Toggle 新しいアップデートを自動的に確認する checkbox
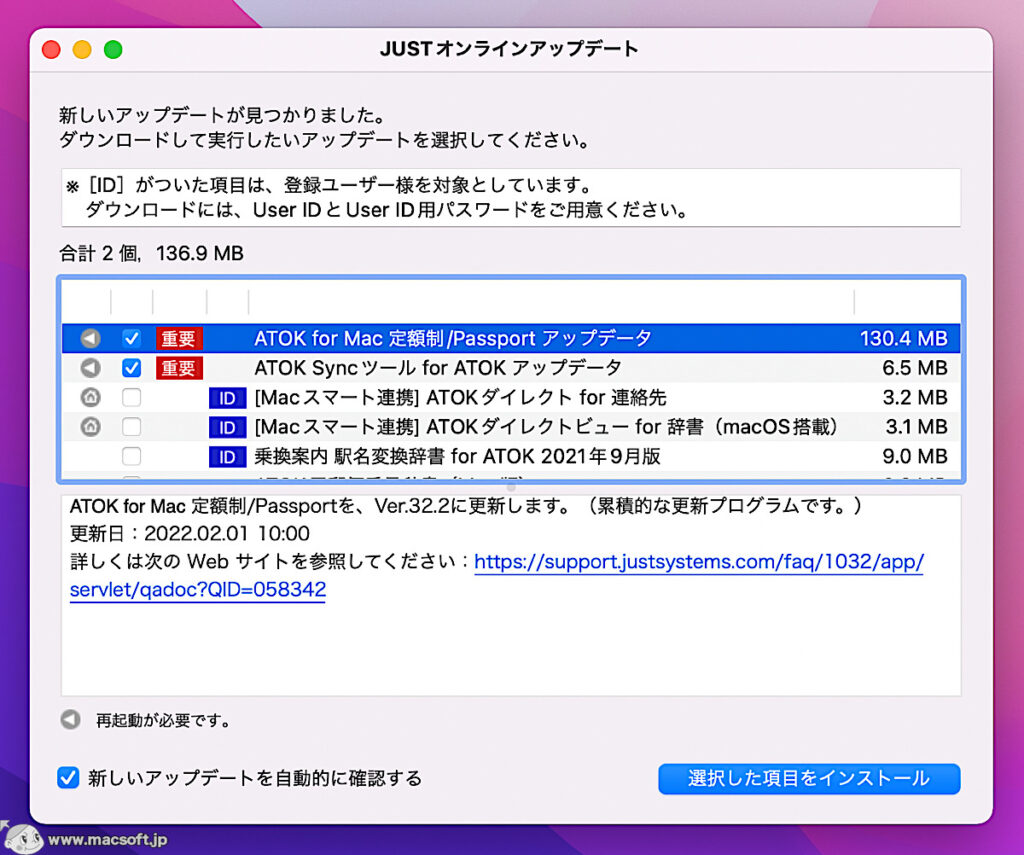 [68, 778]
